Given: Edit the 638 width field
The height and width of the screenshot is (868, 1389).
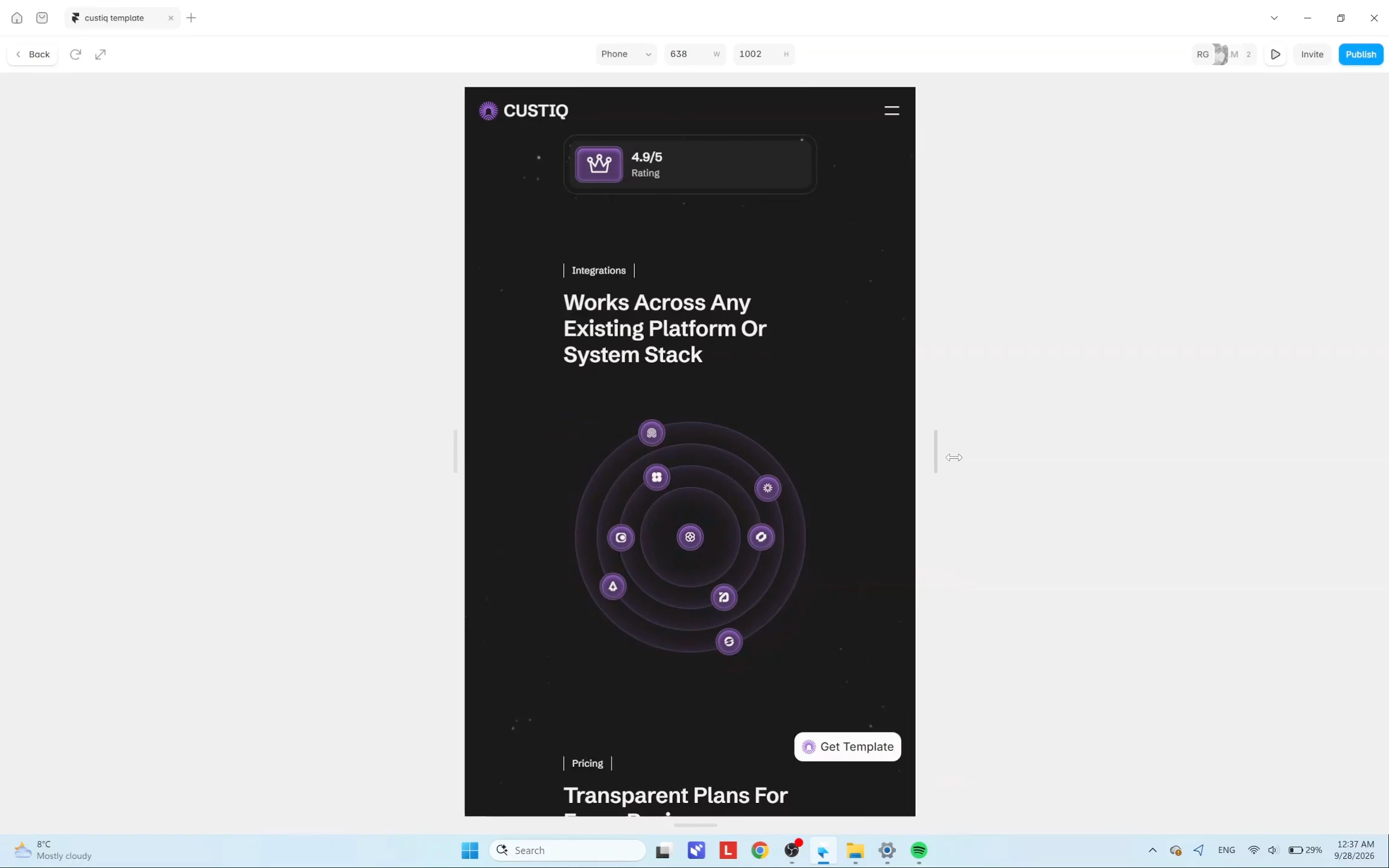Looking at the screenshot, I should 695,54.
